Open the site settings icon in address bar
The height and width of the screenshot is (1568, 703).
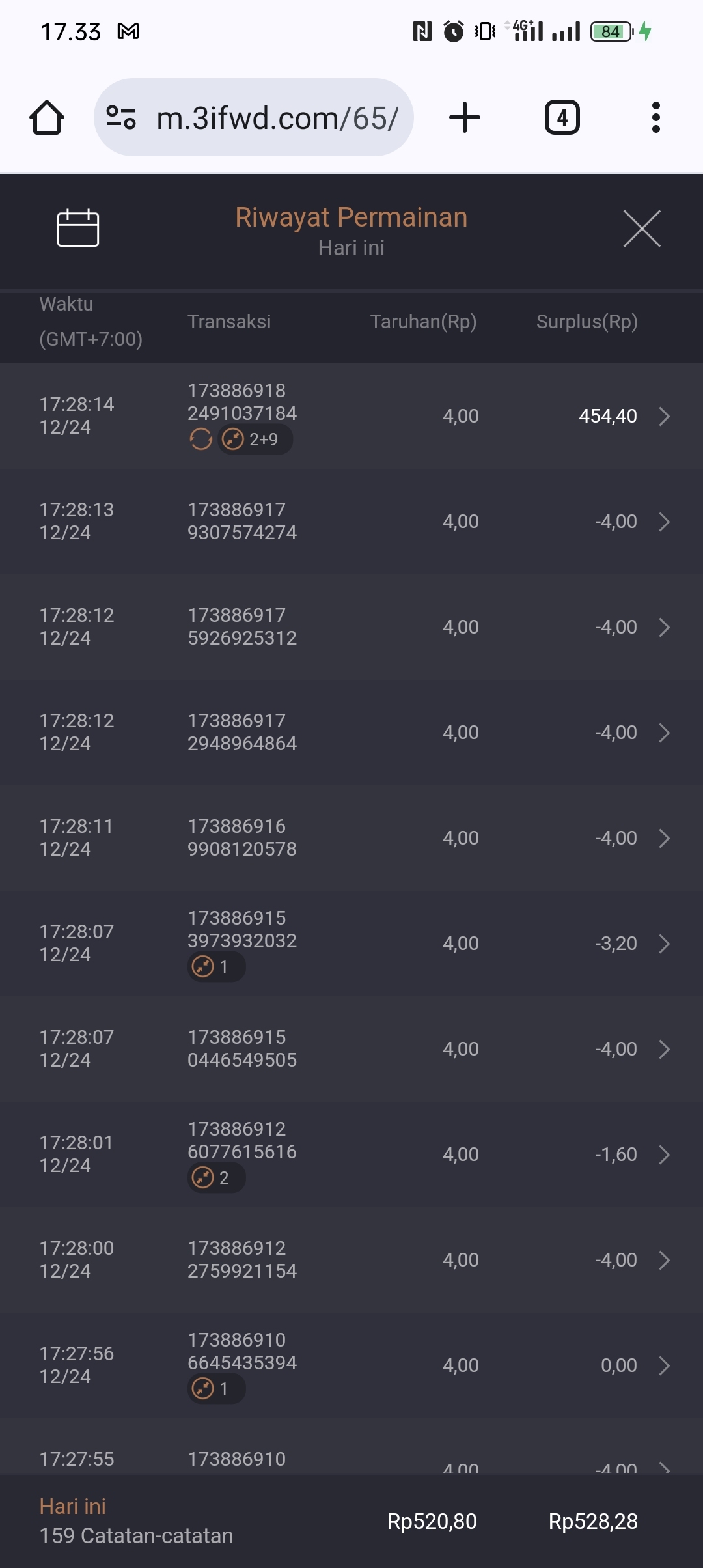(121, 118)
